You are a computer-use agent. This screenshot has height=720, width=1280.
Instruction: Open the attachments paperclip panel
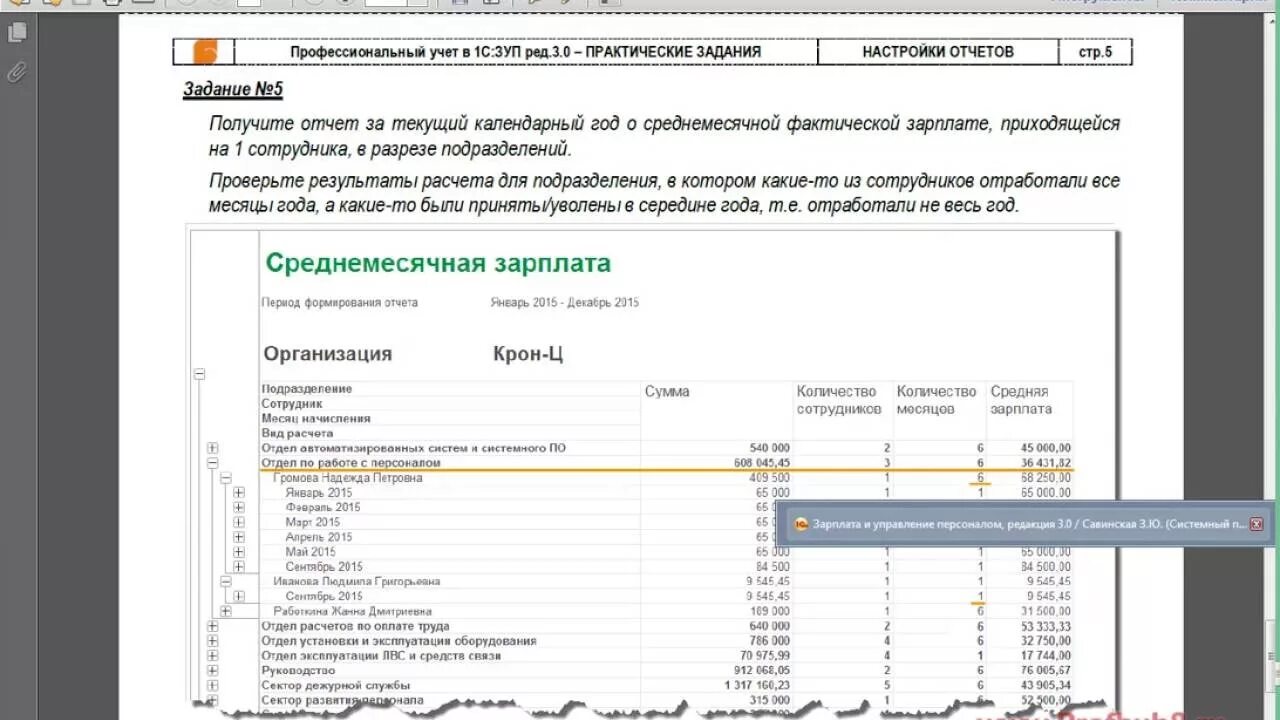click(x=16, y=71)
